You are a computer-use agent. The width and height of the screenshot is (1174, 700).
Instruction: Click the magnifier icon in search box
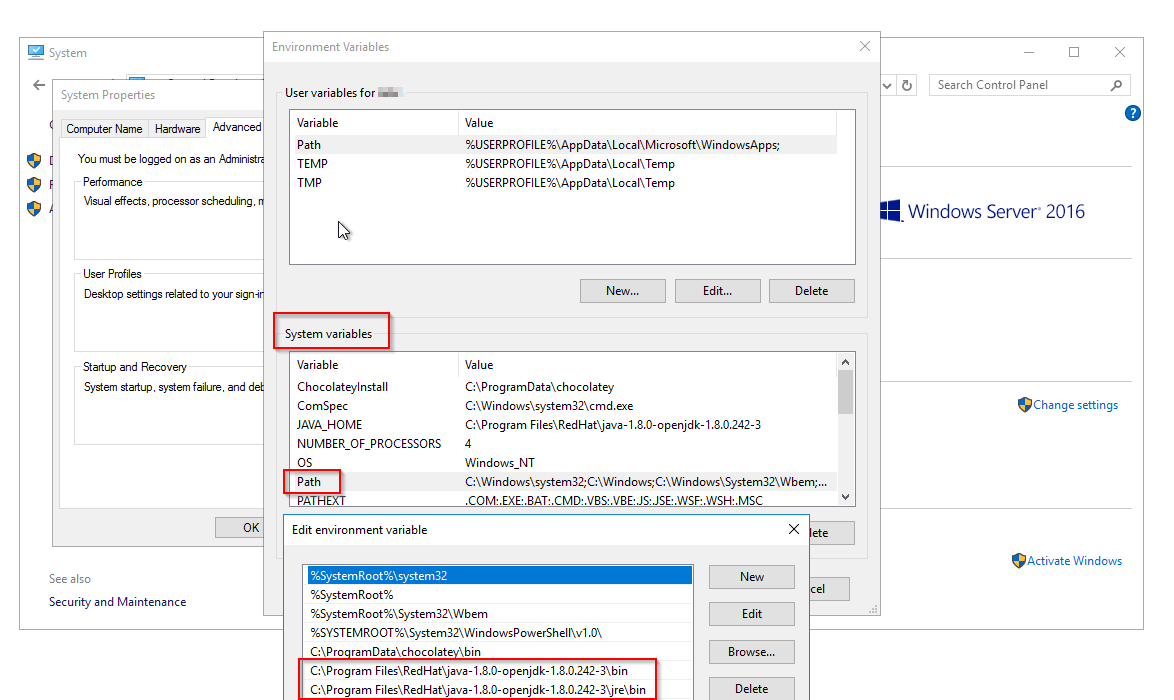point(1116,86)
